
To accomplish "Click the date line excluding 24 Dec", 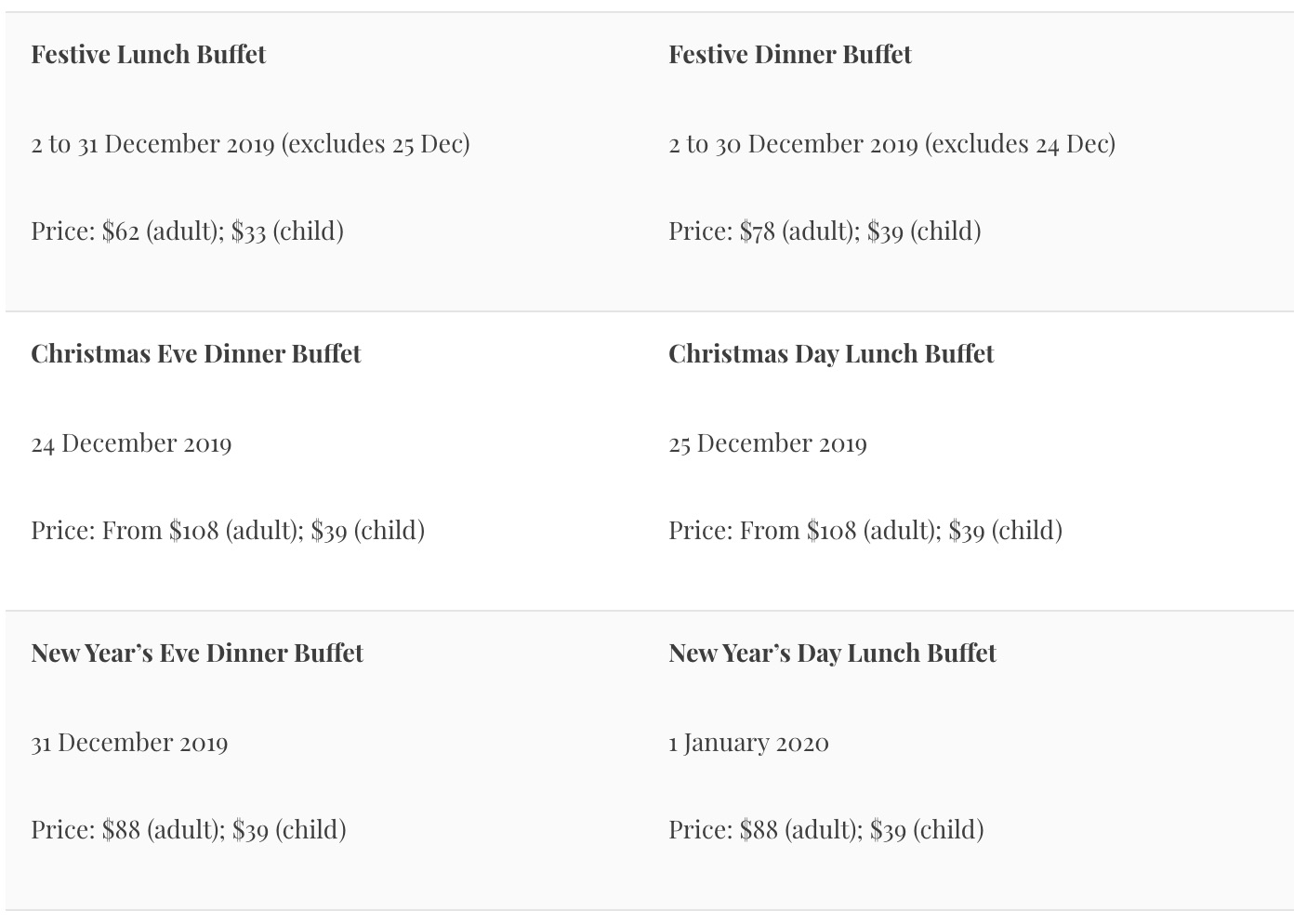I will coord(891,143).
